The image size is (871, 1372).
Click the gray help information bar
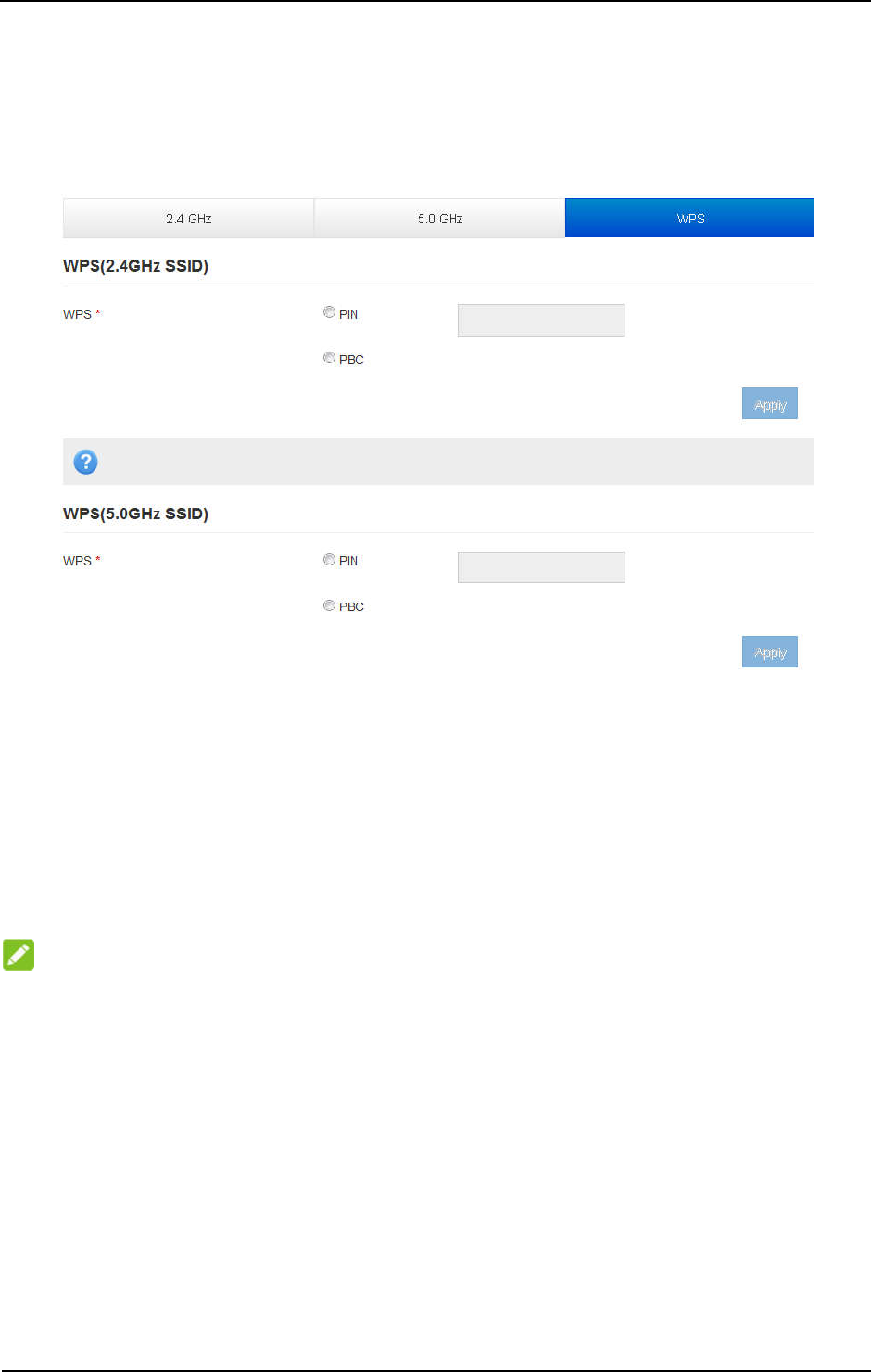(438, 462)
